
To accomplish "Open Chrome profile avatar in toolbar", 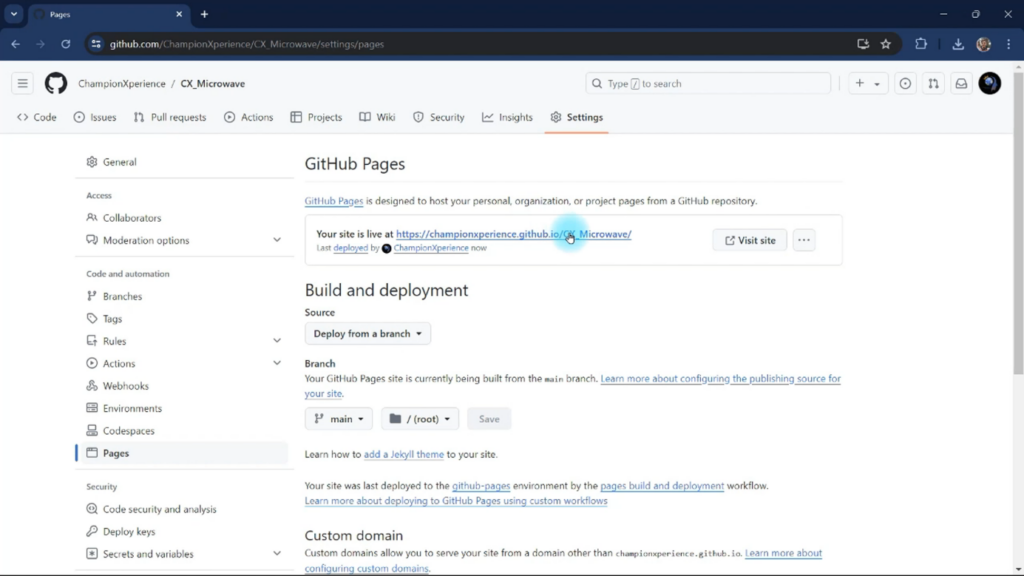I will click(984, 44).
